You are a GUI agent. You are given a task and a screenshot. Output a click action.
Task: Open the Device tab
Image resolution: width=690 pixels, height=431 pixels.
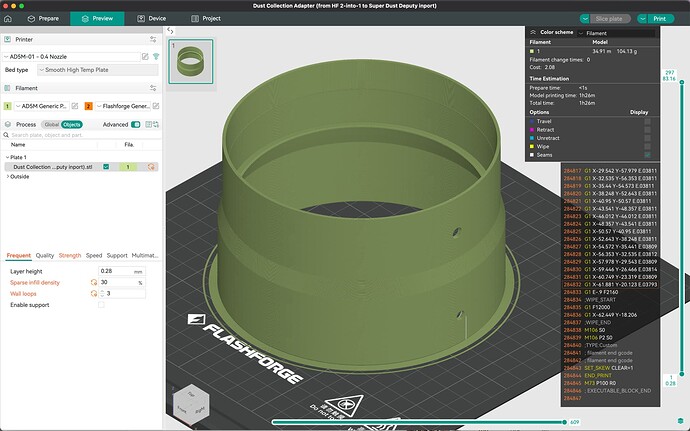[x=151, y=18]
